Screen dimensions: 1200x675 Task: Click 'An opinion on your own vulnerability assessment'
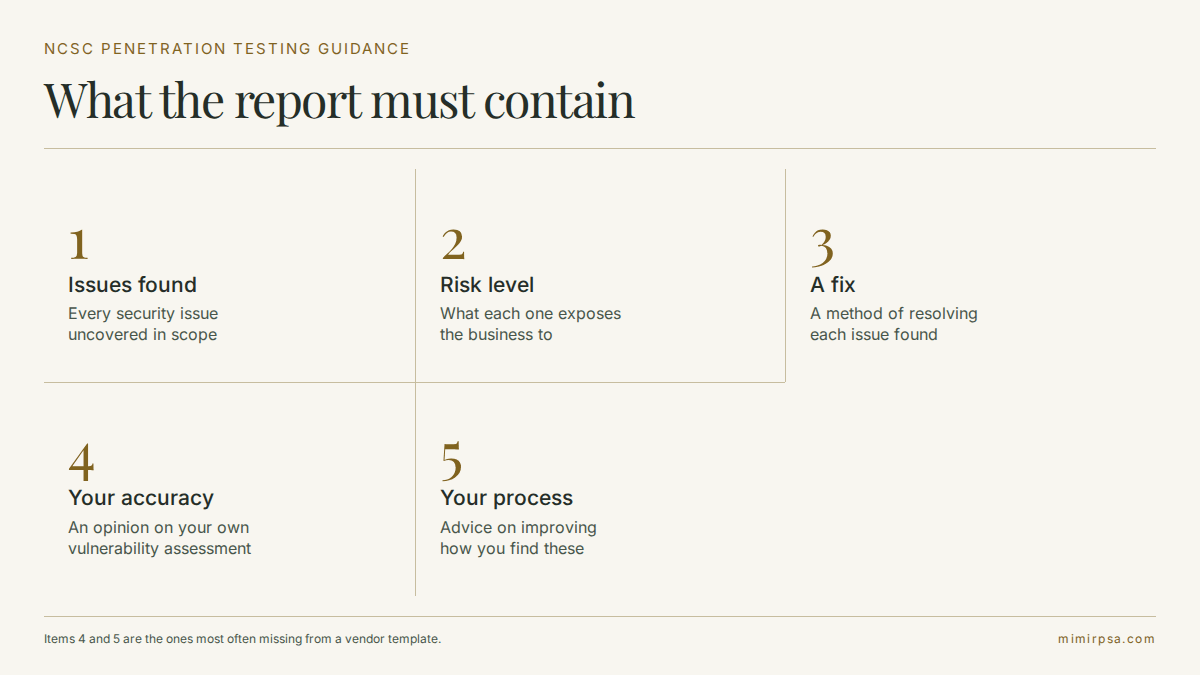pyautogui.click(x=160, y=538)
